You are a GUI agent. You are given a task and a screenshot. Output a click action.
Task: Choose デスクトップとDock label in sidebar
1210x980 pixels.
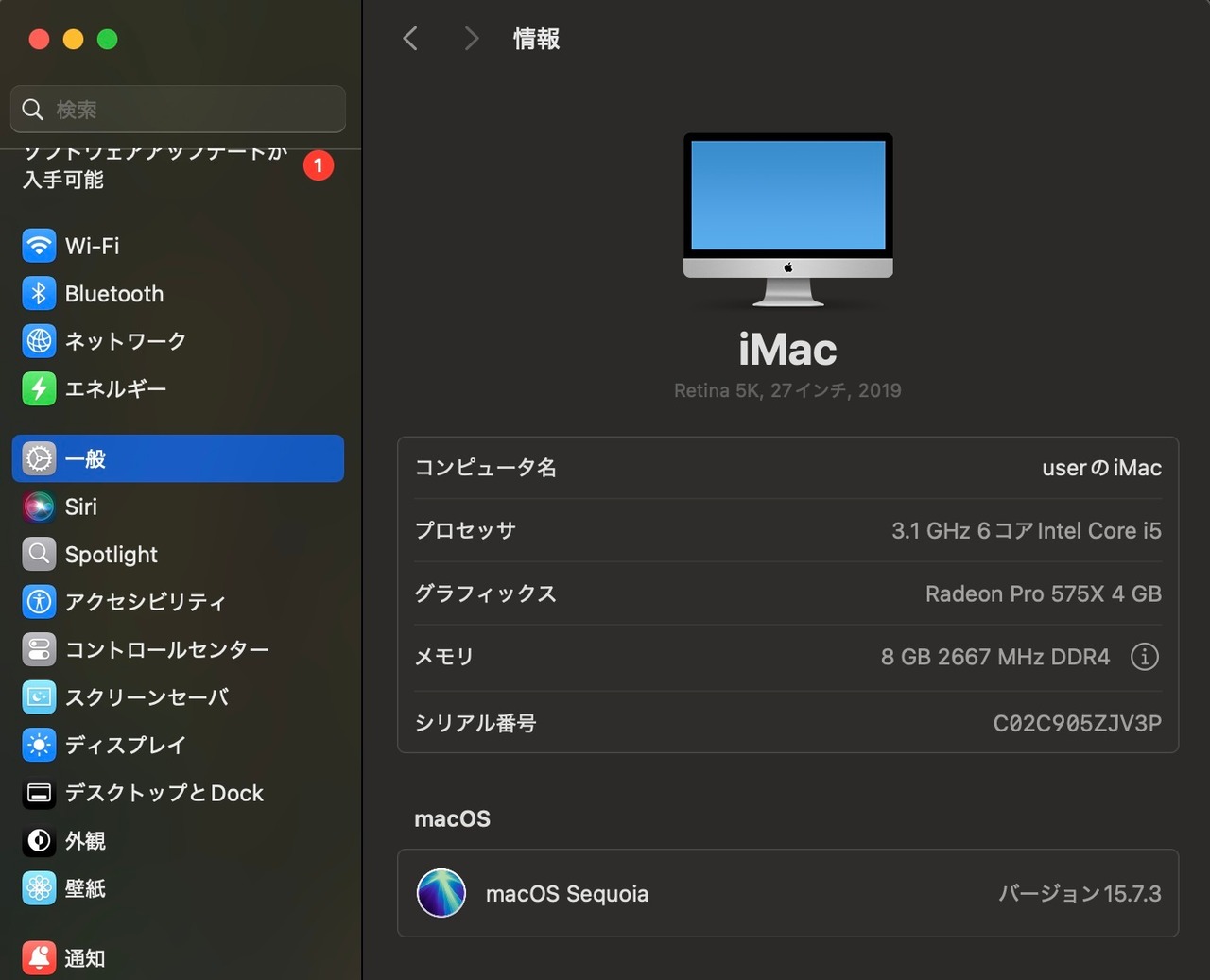pos(164,793)
